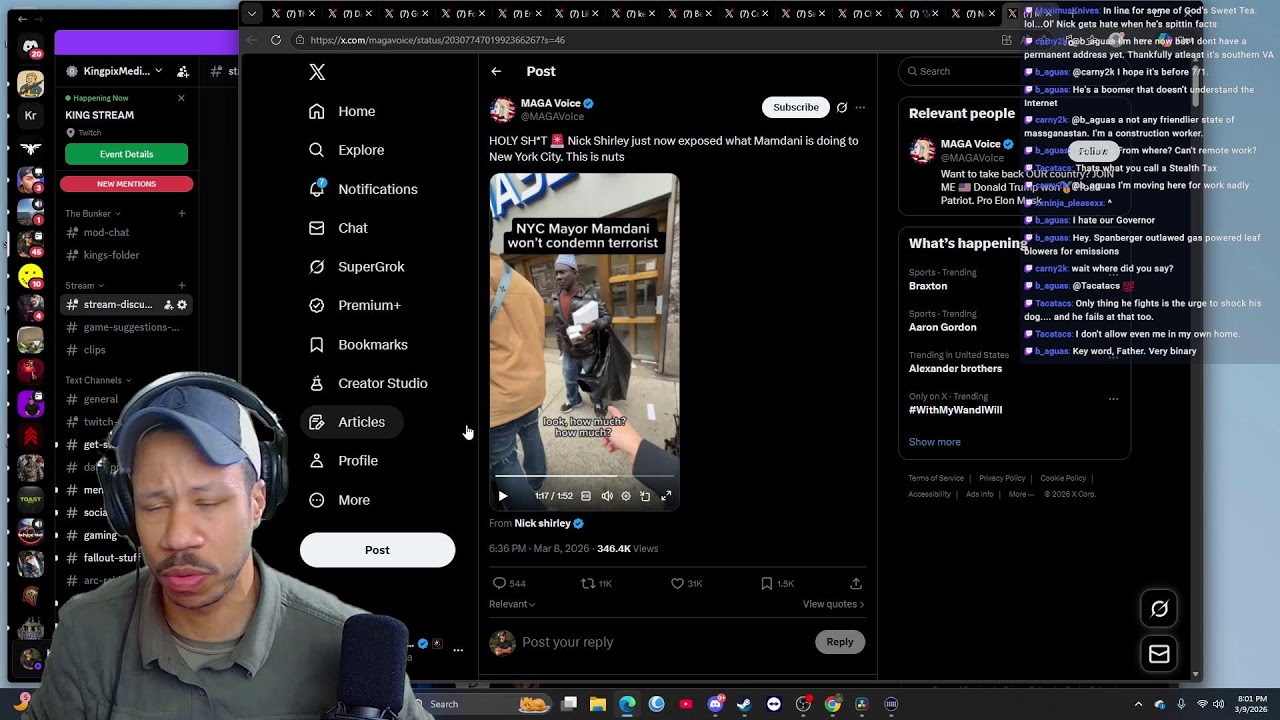Open Bookmarks in the X sidebar
The width and height of the screenshot is (1280, 720).
tap(358, 345)
